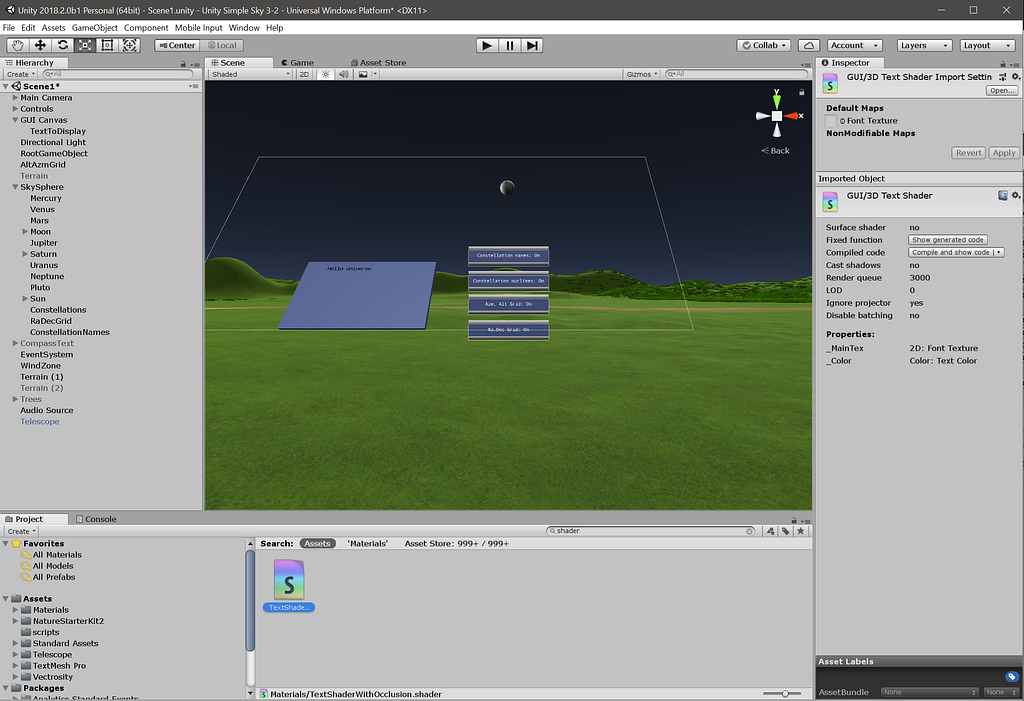Expand the Main Camera object
The height and width of the screenshot is (701, 1024).
coord(15,97)
